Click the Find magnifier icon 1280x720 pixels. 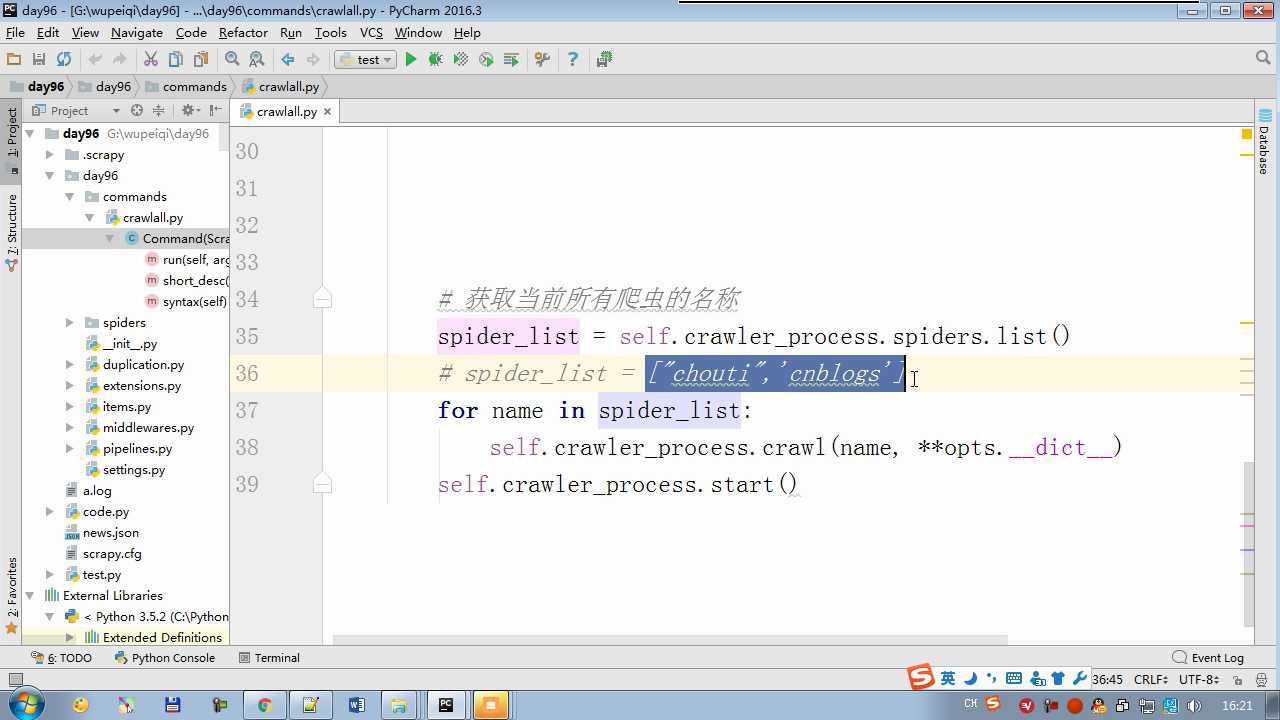[232, 60]
